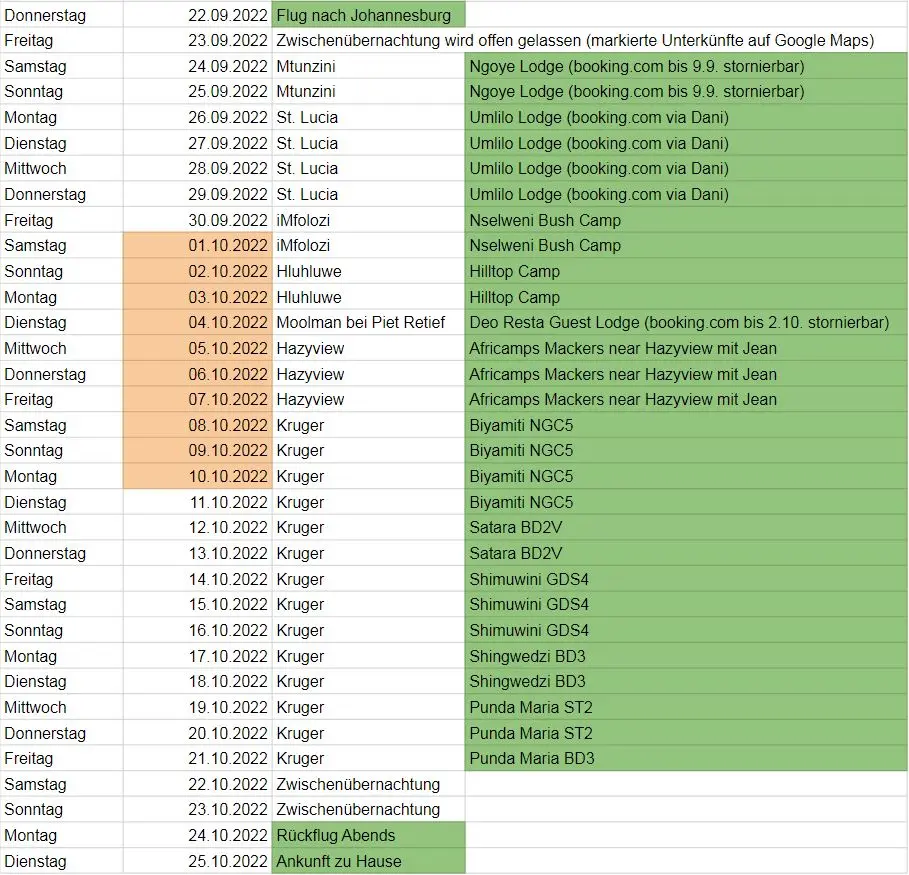Click Donnerstag in the 22.09.2022 row
The height and width of the screenshot is (875, 909).
[62, 14]
